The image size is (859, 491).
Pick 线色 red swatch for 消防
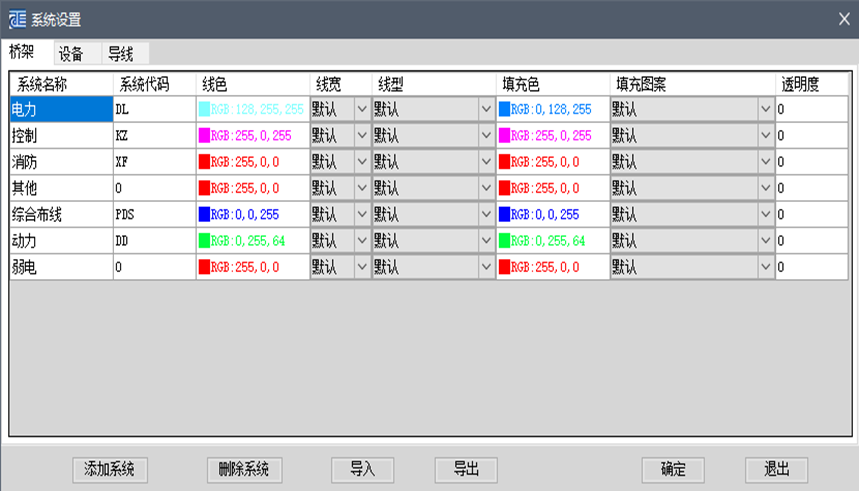[x=204, y=162]
